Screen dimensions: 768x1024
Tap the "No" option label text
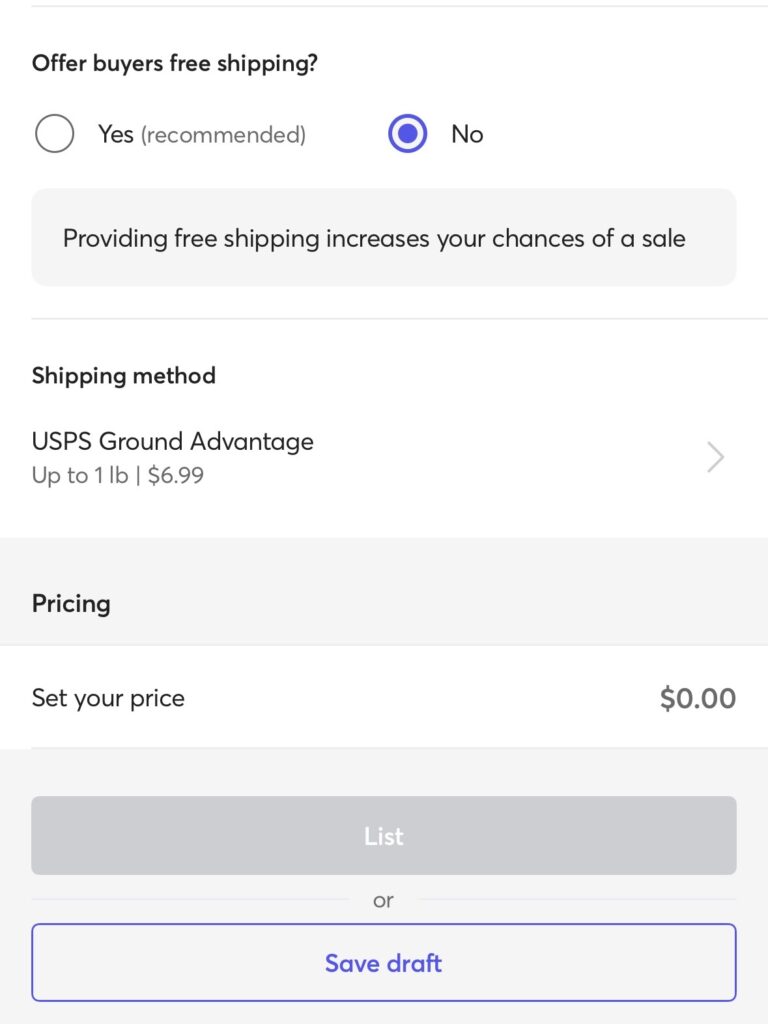(467, 134)
